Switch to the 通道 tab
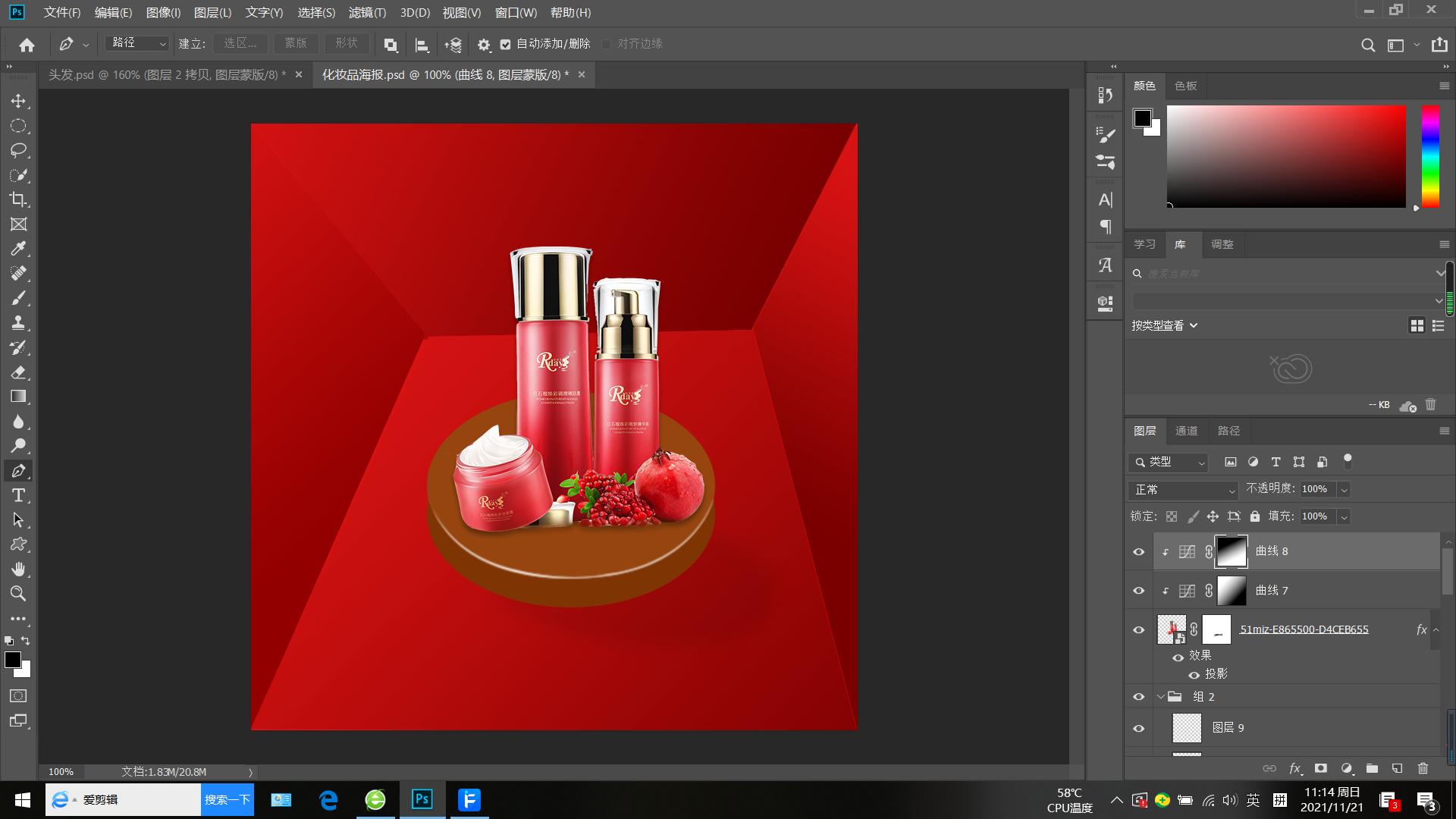Image resolution: width=1456 pixels, height=819 pixels. 1186,431
